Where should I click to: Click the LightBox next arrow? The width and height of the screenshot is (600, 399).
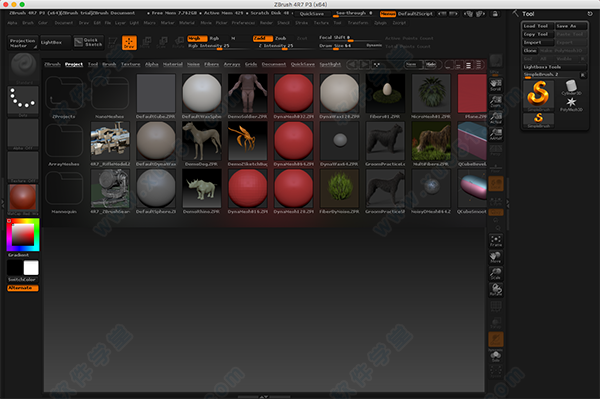[x=364, y=64]
